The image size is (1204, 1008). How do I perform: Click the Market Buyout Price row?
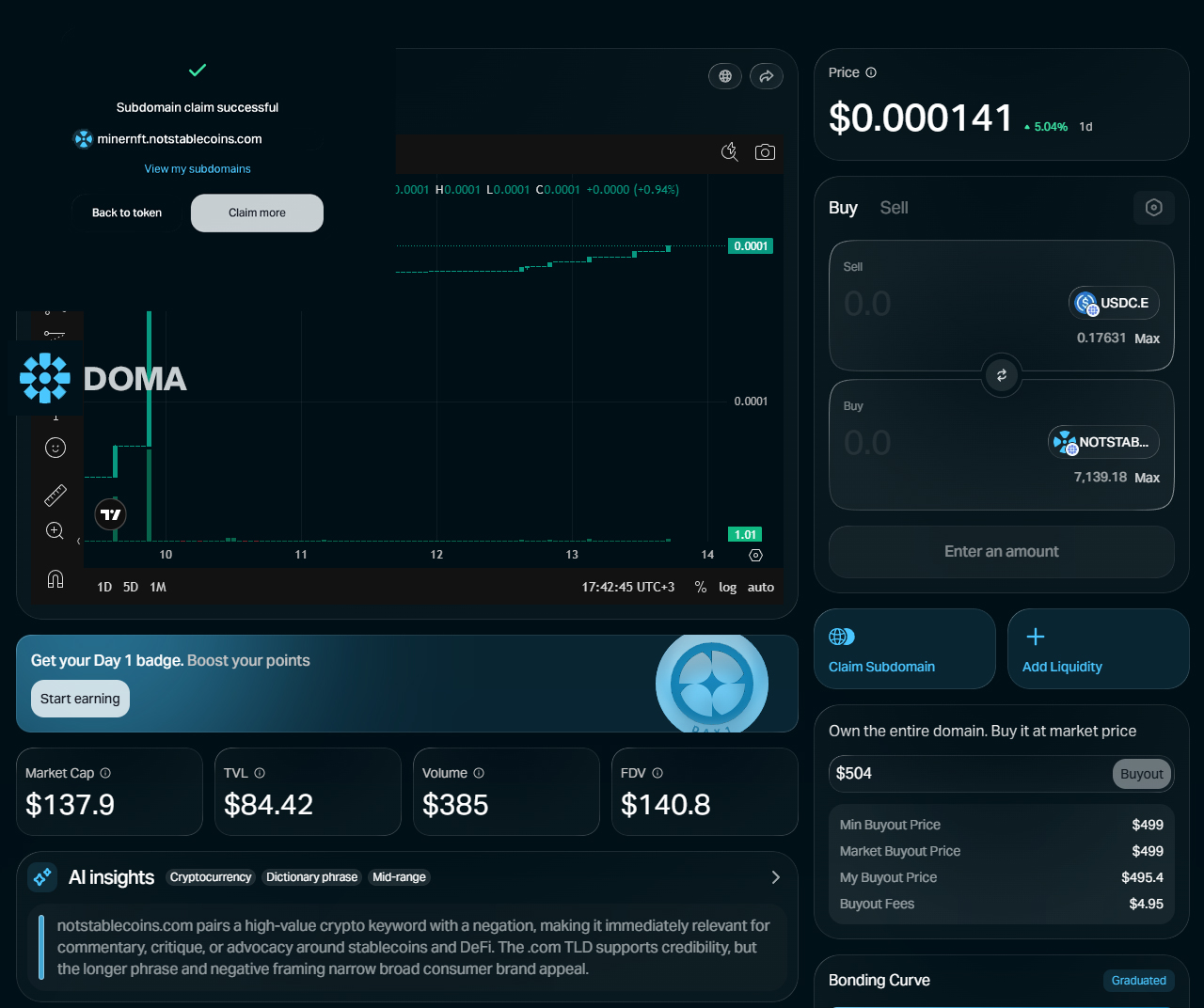click(x=1002, y=851)
